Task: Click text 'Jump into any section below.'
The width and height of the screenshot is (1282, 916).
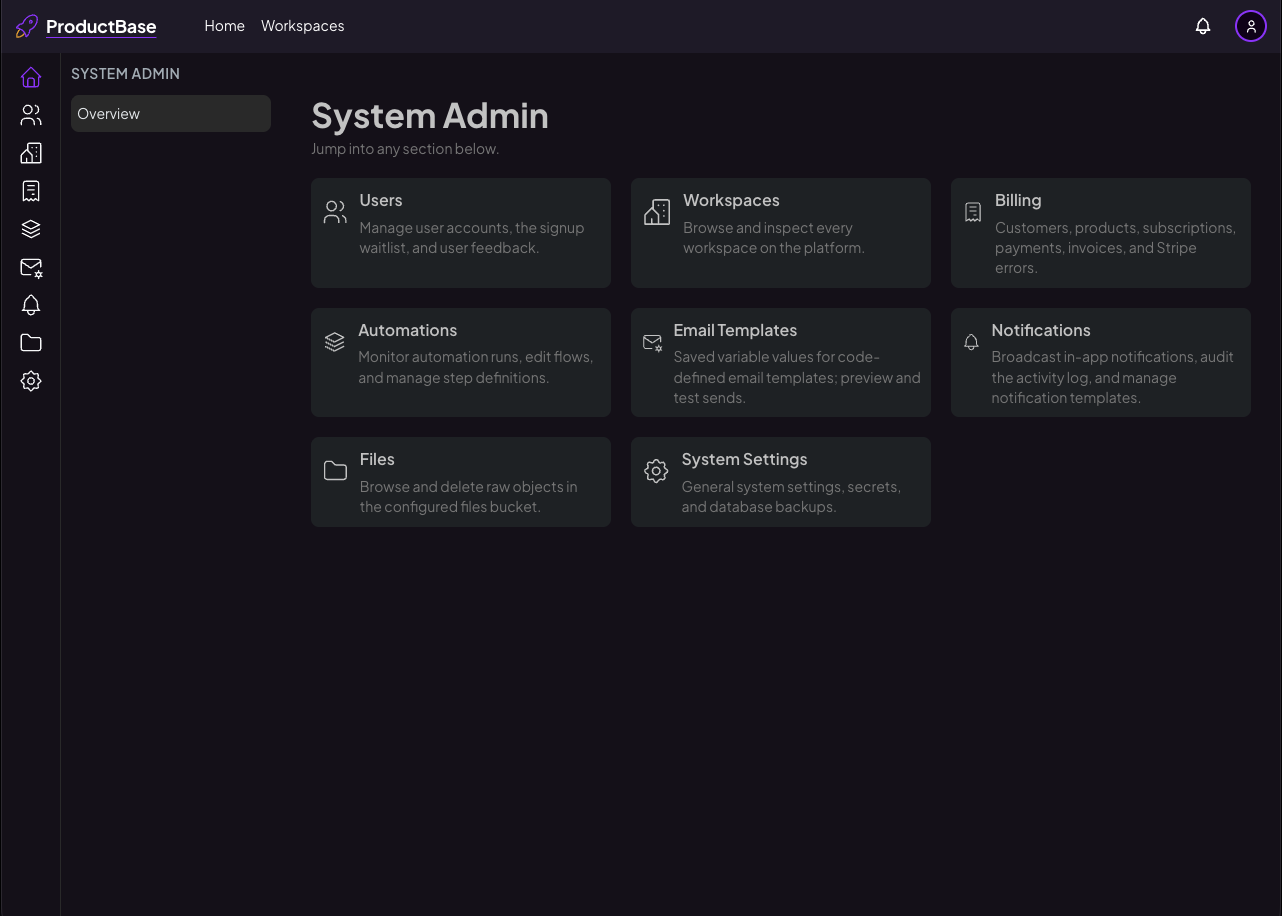Action: pyautogui.click(x=405, y=149)
